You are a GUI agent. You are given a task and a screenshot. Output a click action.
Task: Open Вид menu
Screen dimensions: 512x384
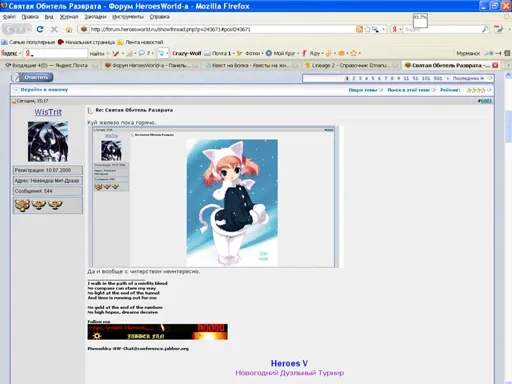49,17
